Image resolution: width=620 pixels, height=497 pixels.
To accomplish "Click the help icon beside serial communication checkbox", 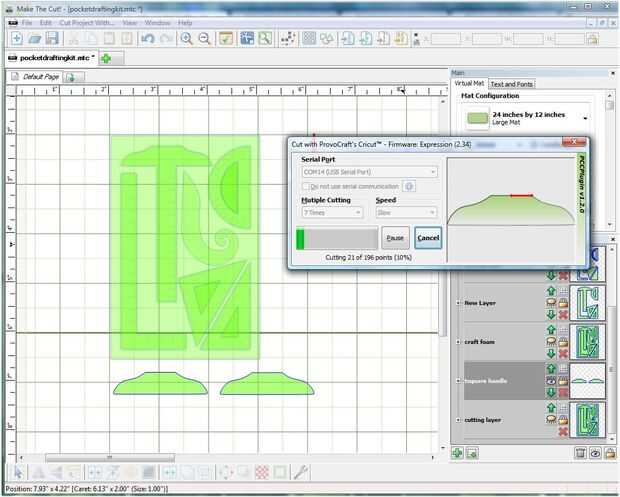I will click(x=409, y=186).
